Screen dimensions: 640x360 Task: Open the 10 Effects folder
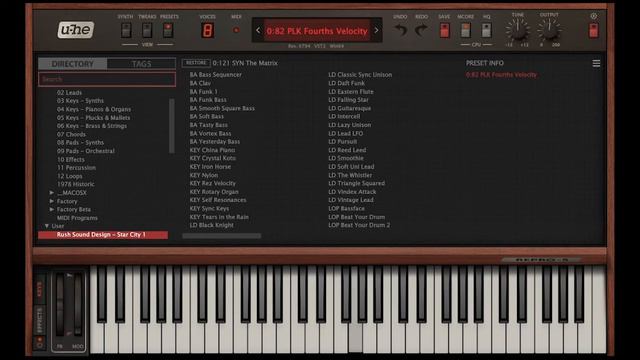coord(71,160)
